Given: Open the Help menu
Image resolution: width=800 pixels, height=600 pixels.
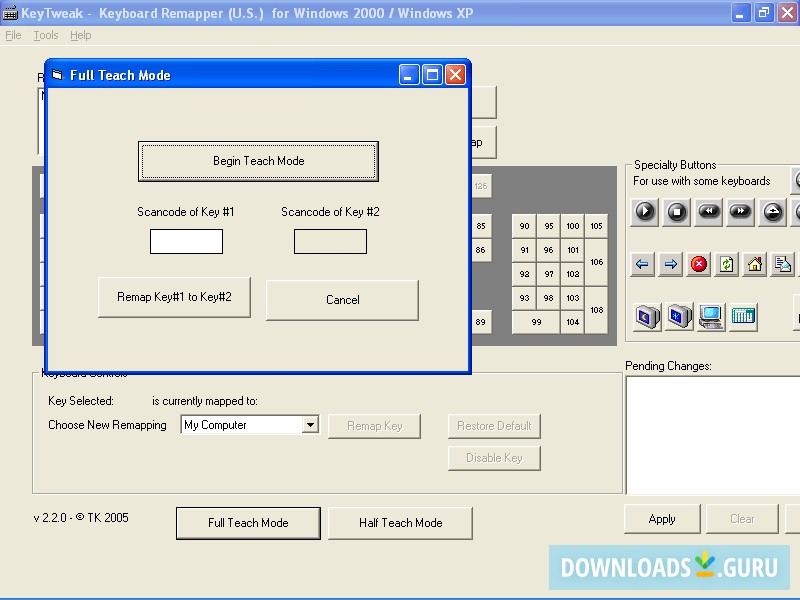Looking at the screenshot, I should (x=81, y=35).
